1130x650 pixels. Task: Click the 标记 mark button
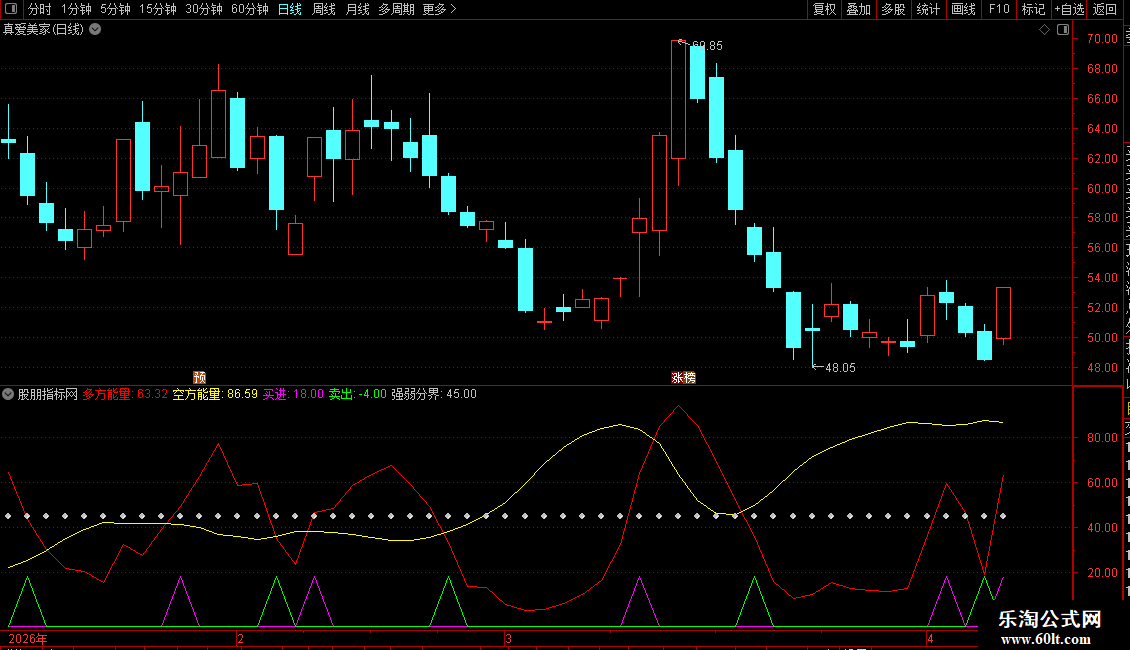point(1033,9)
